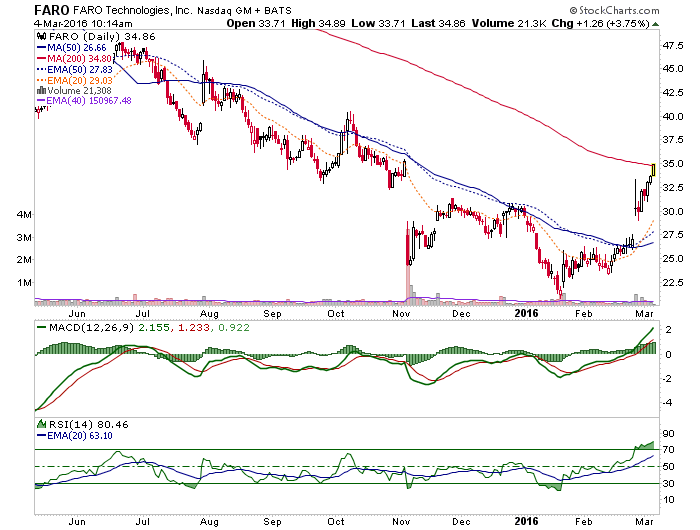
Task: Click the 30.0 price axis label
Action: pos(673,211)
